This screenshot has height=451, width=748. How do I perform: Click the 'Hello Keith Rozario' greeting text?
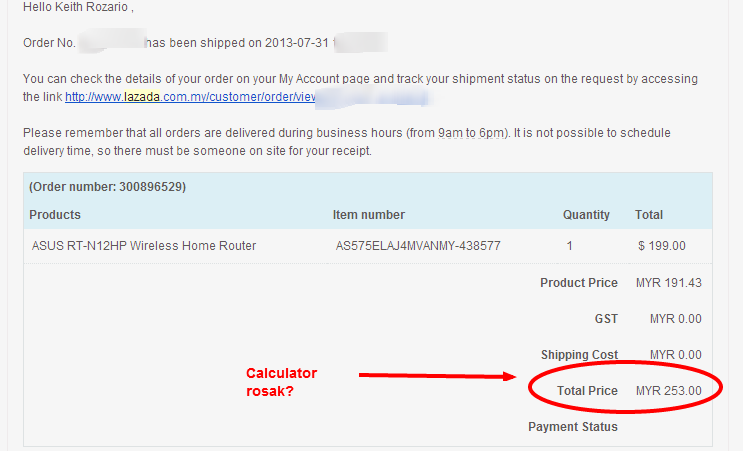click(x=77, y=8)
